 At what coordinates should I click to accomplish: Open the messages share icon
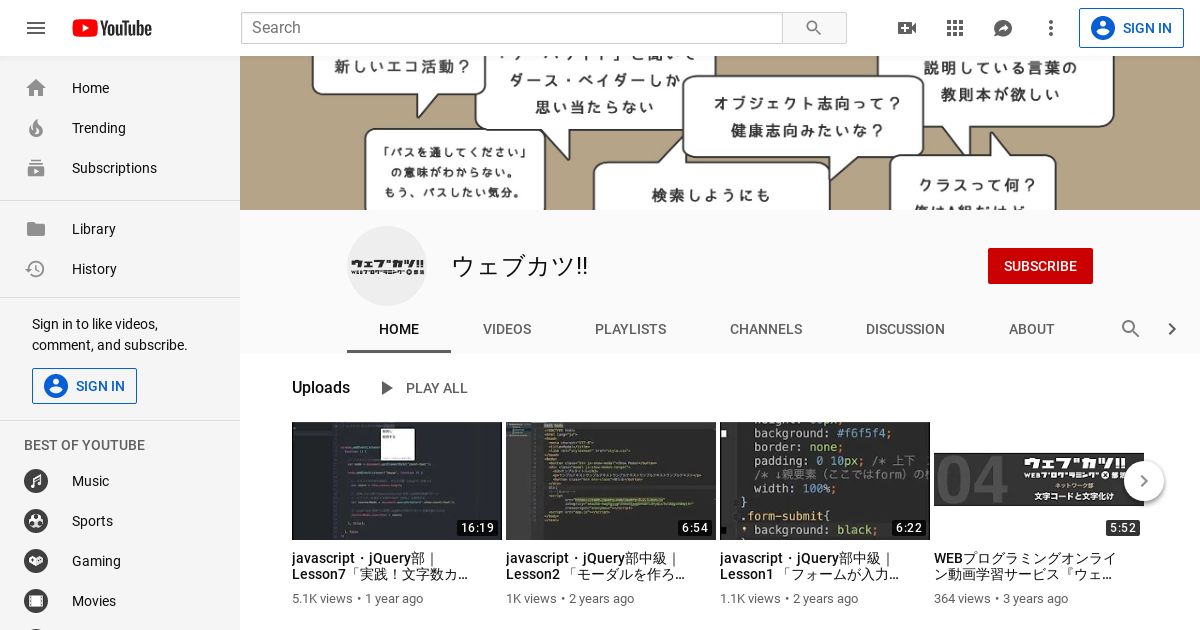click(1003, 28)
